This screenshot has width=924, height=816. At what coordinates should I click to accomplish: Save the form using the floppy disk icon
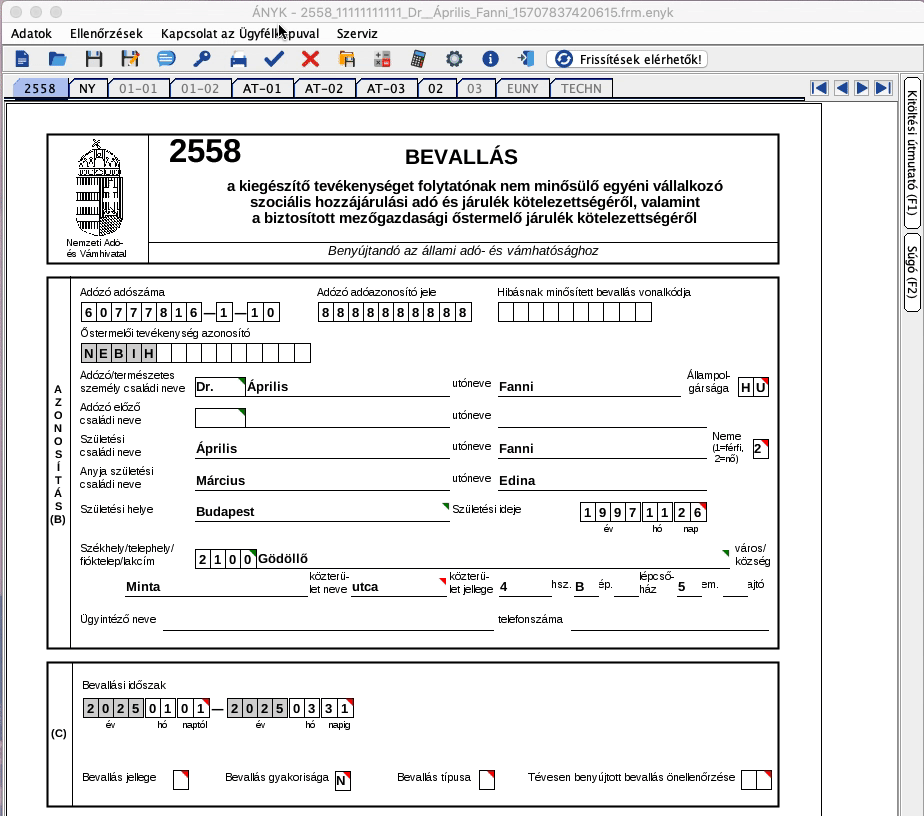point(94,59)
